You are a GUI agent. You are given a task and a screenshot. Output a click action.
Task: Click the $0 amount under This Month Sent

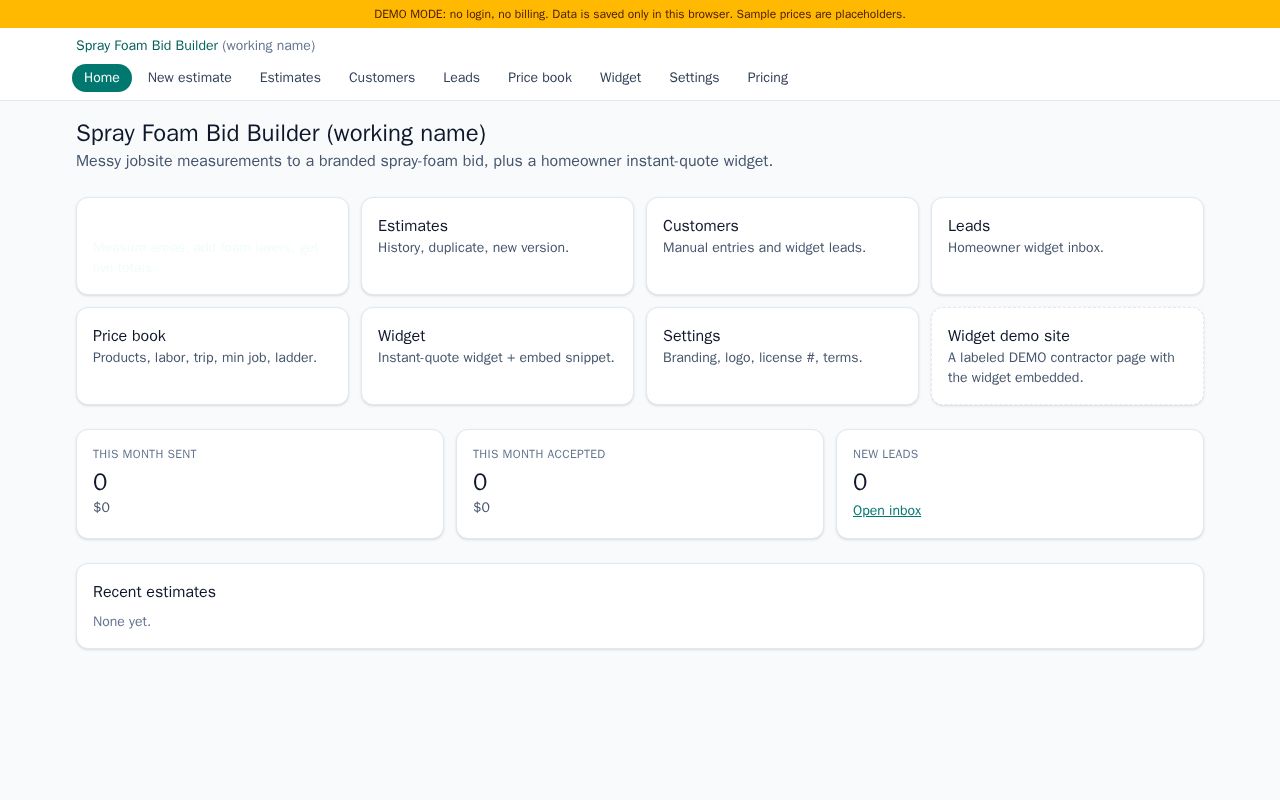click(x=101, y=508)
